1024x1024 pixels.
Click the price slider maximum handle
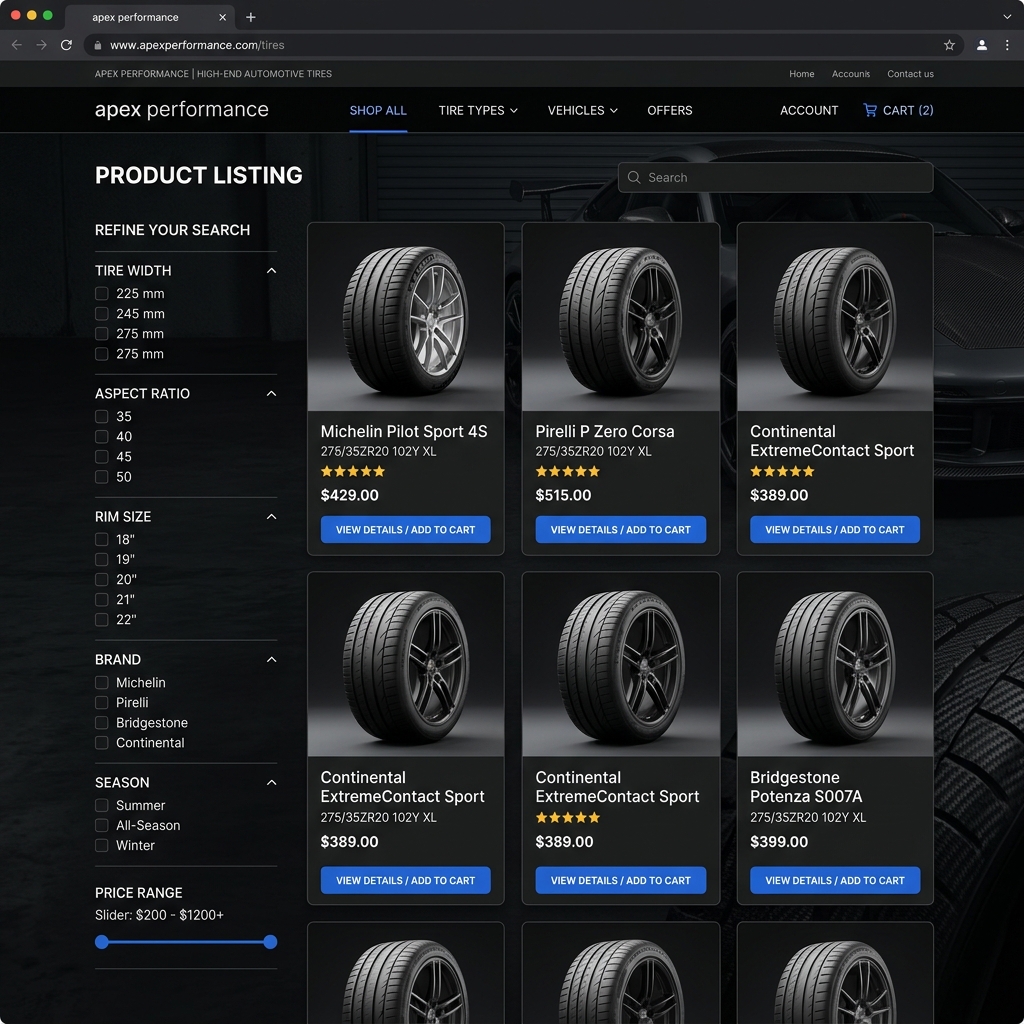click(x=270, y=942)
